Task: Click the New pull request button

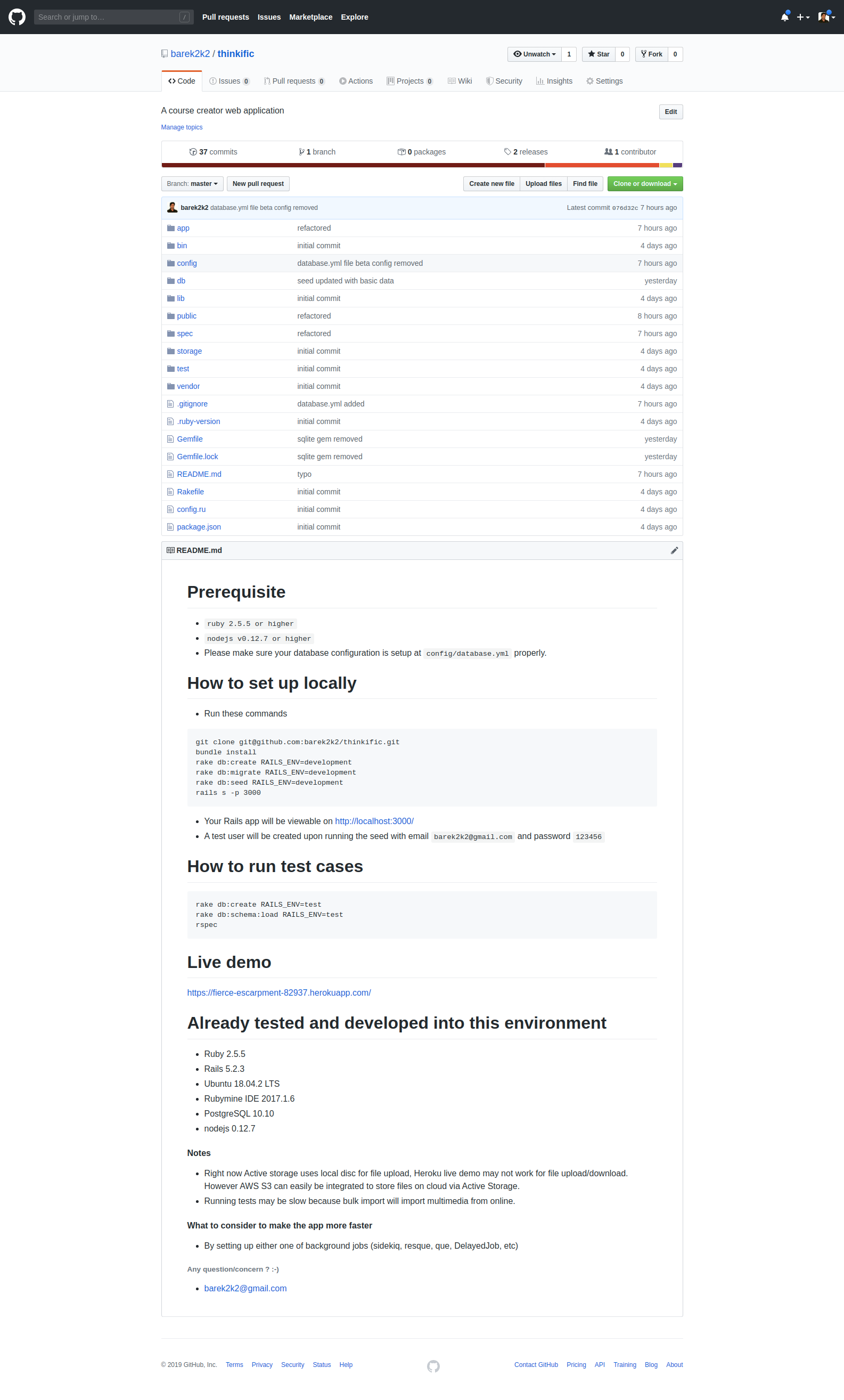Action: tap(258, 183)
